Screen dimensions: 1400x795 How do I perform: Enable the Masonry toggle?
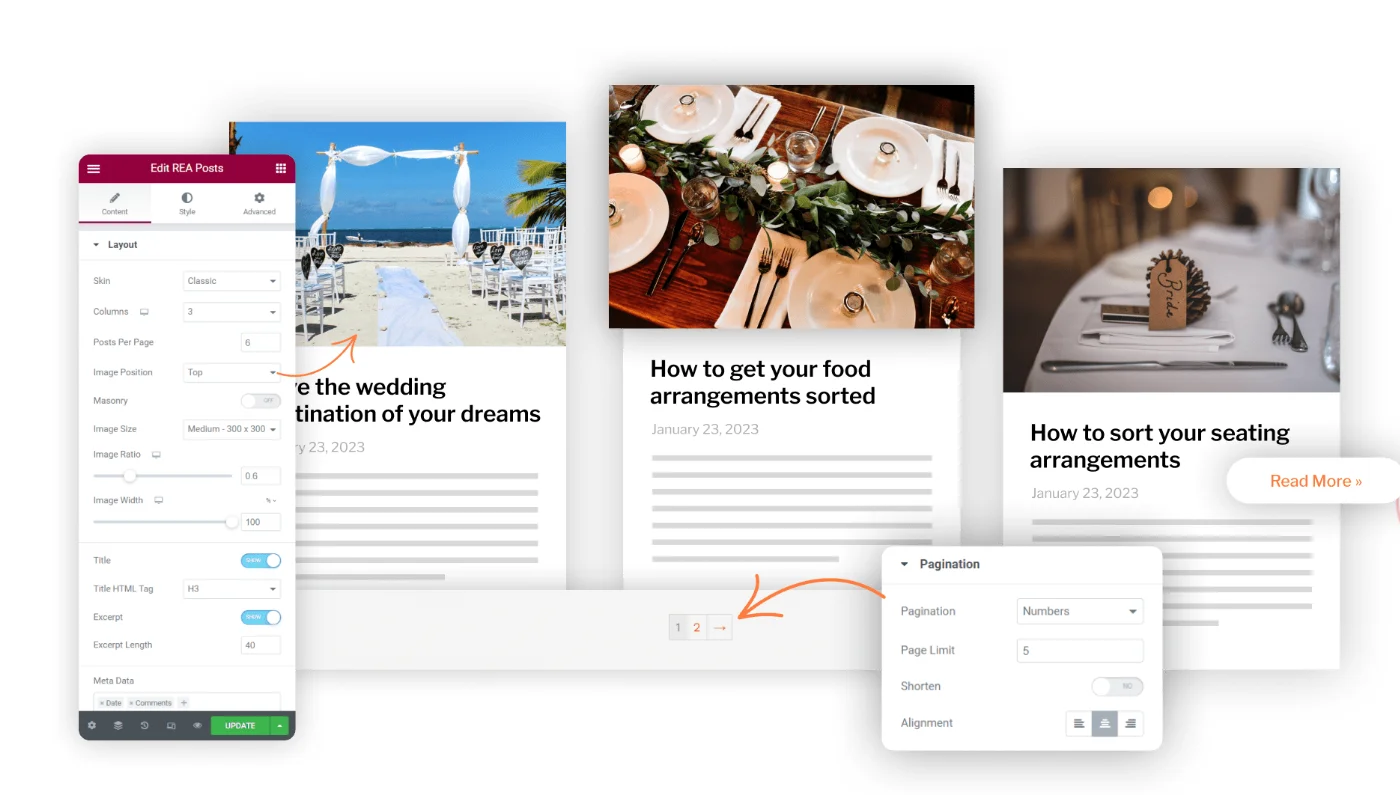pyautogui.click(x=260, y=401)
